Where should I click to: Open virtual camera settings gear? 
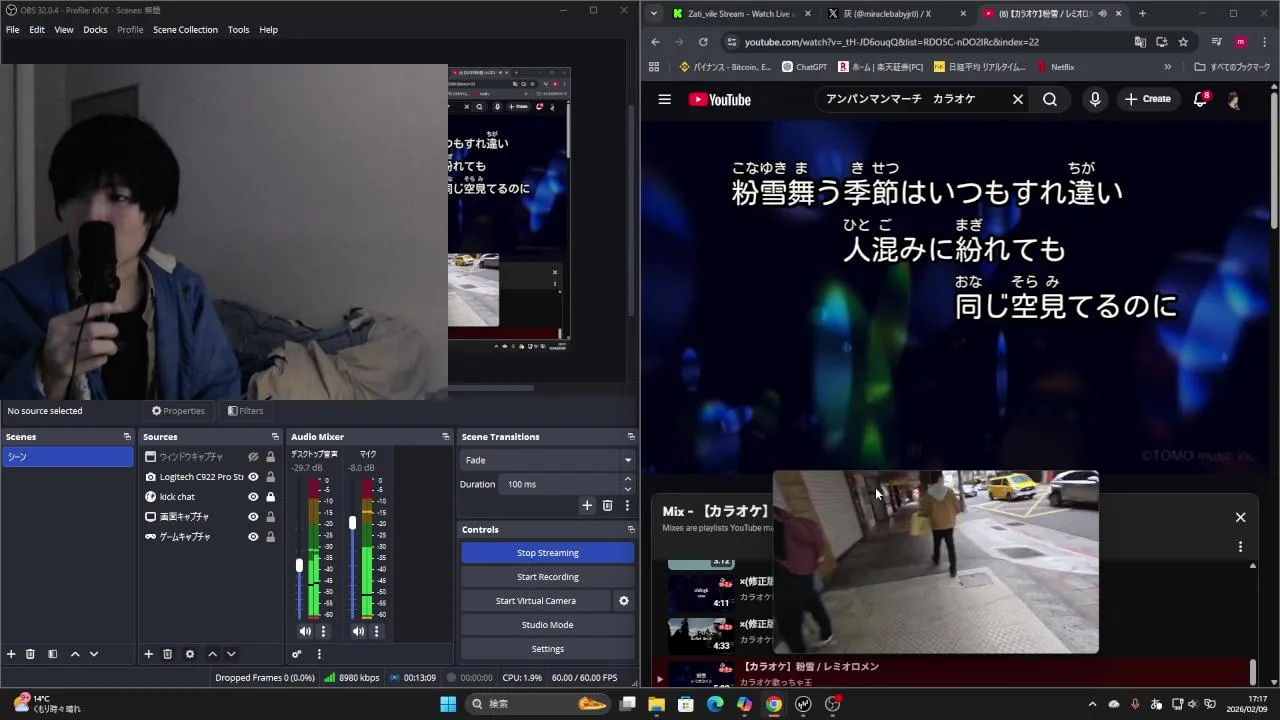click(624, 601)
